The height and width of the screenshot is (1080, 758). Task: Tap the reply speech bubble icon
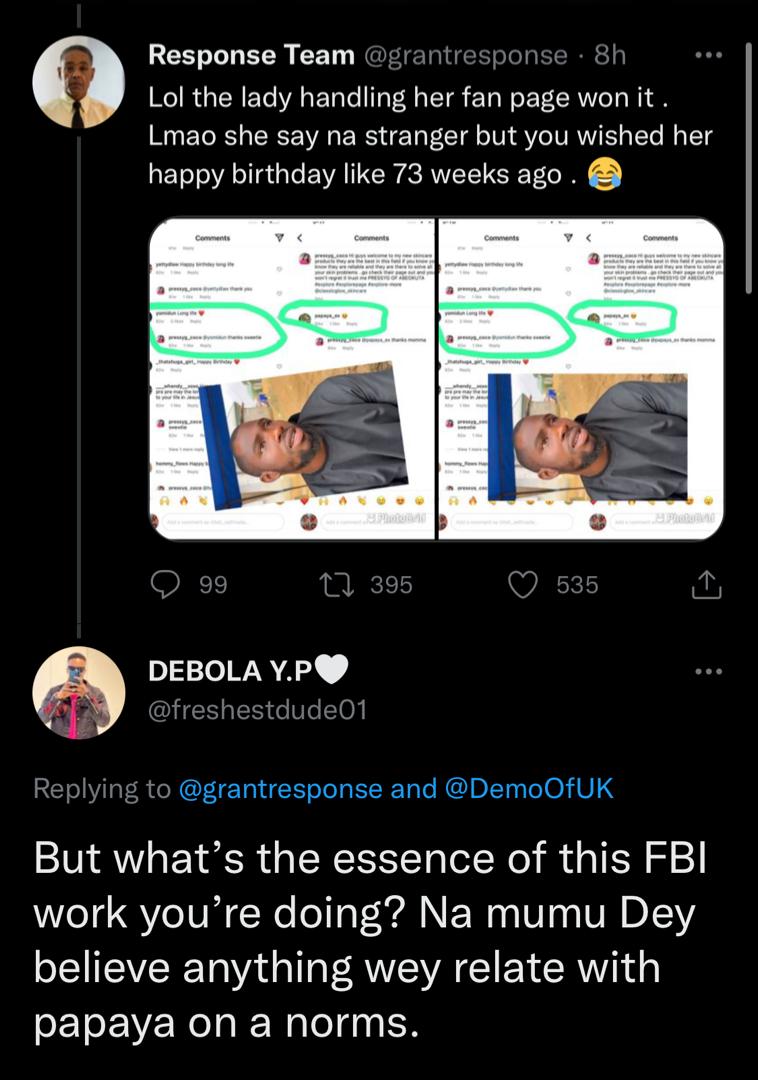click(x=165, y=585)
